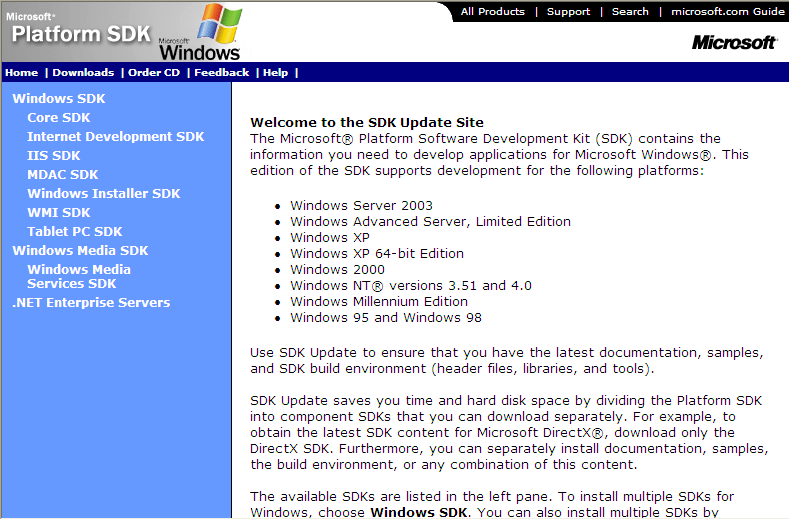789x520 pixels.
Task: Select IIS SDK
Action: point(53,156)
